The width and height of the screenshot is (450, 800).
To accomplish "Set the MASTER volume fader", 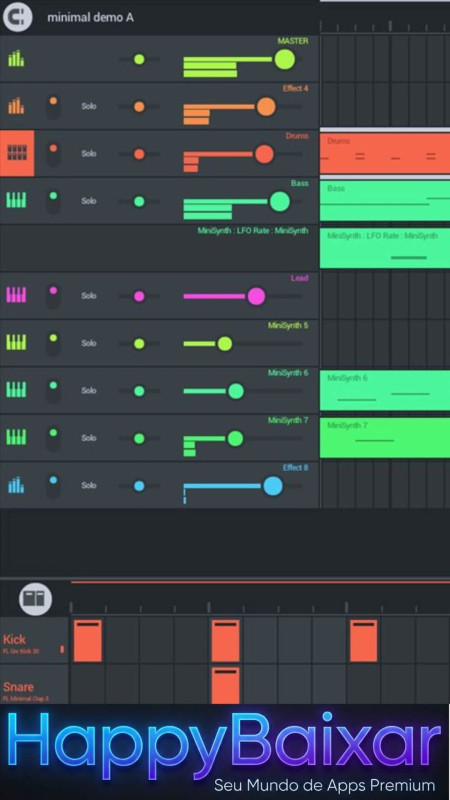I will tap(284, 60).
